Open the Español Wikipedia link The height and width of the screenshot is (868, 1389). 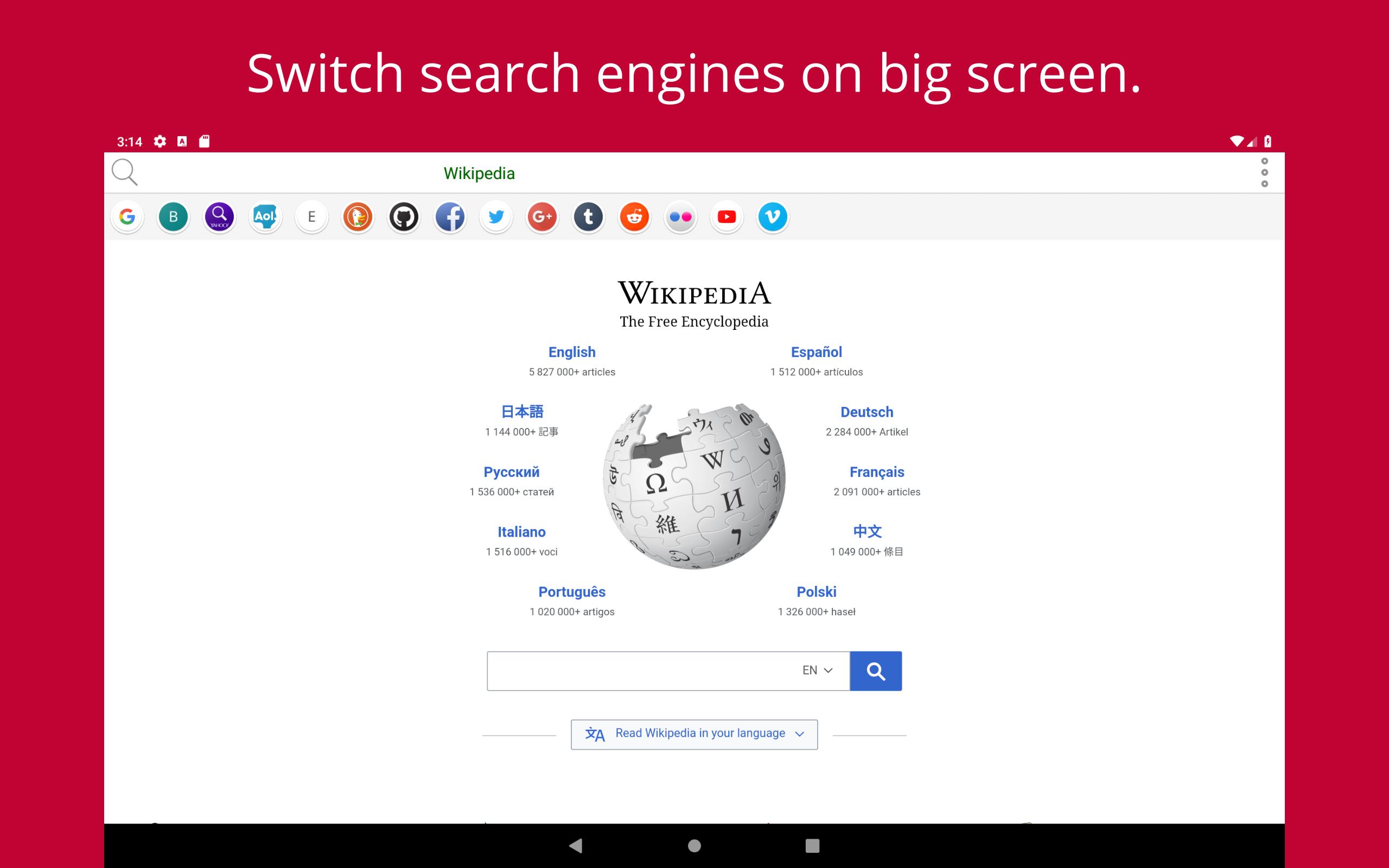coord(816,352)
